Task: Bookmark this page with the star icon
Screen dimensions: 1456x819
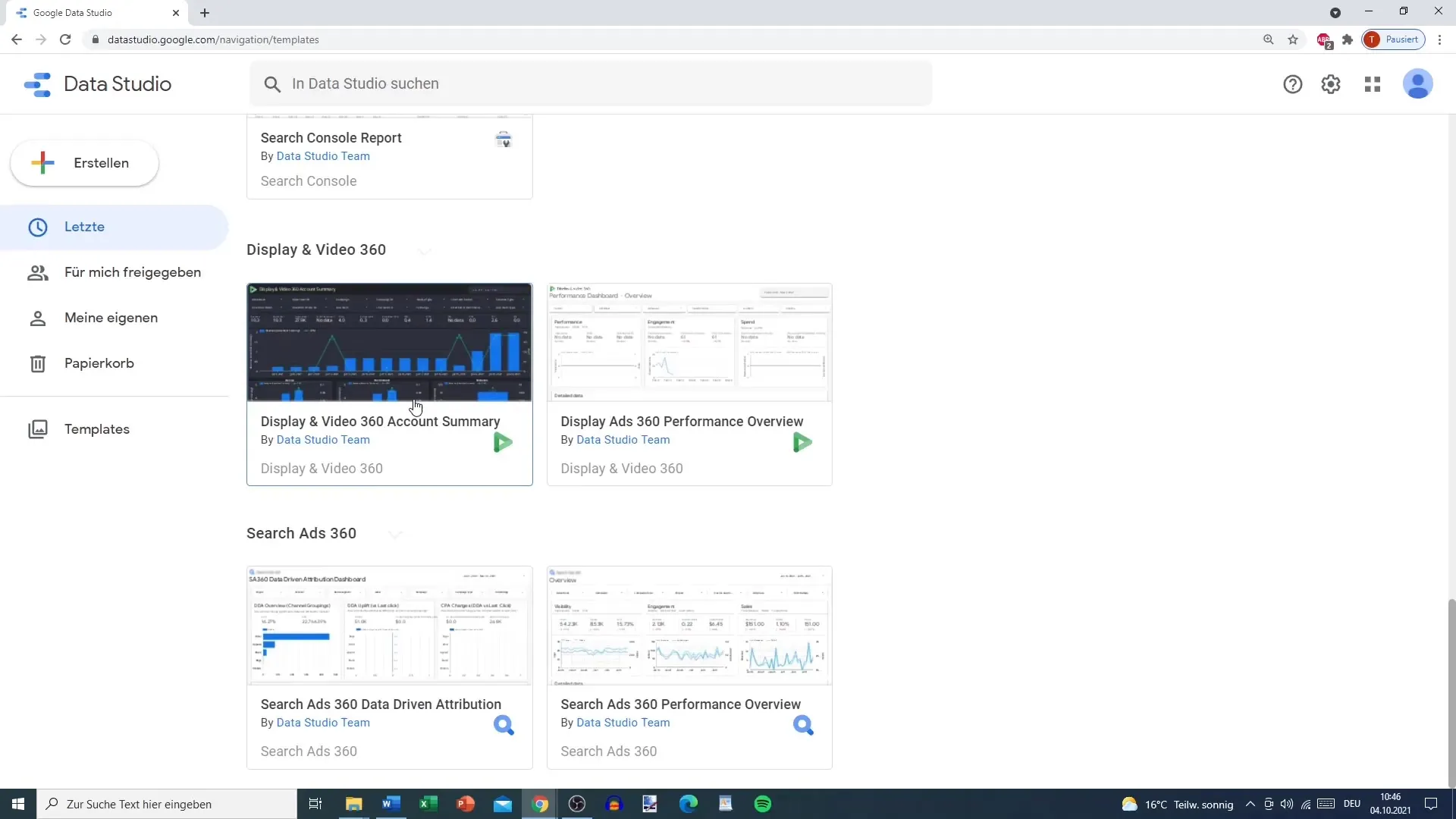Action: pyautogui.click(x=1293, y=39)
